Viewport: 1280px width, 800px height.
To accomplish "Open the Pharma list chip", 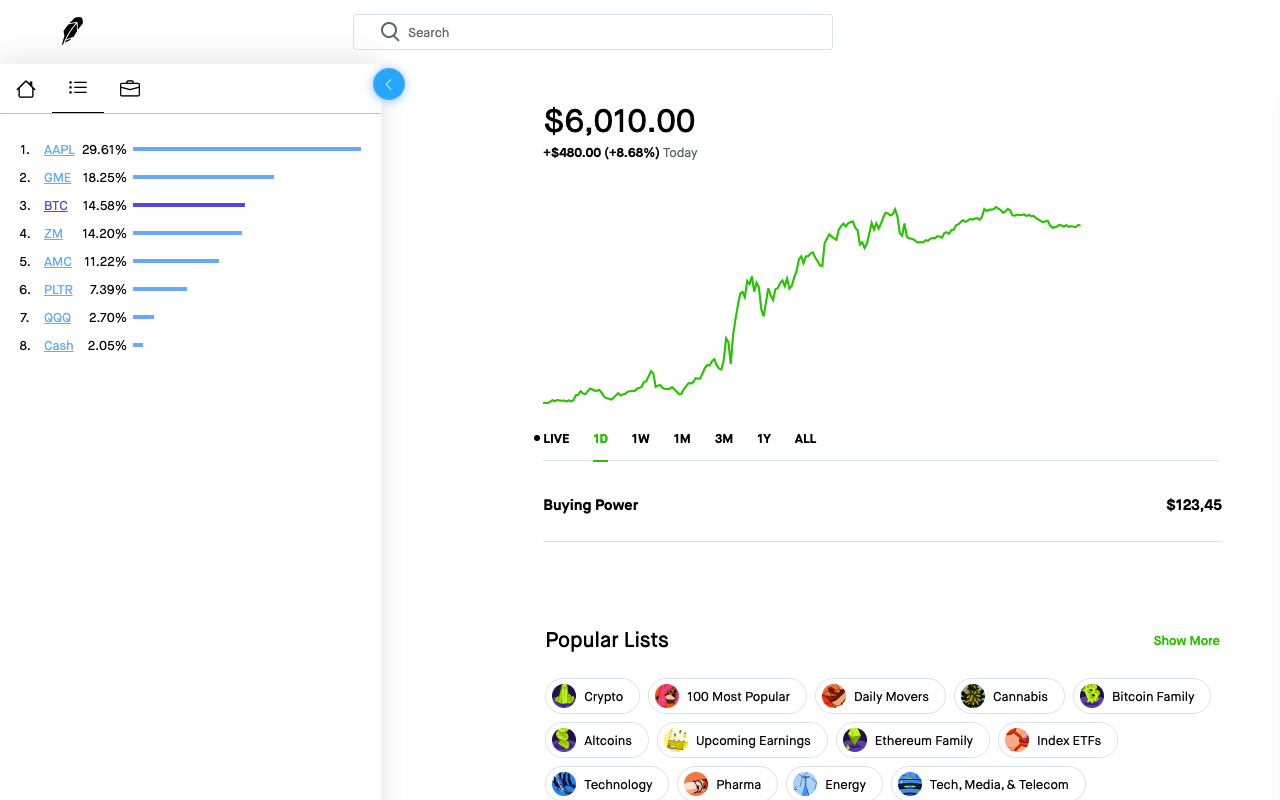I will pos(727,784).
